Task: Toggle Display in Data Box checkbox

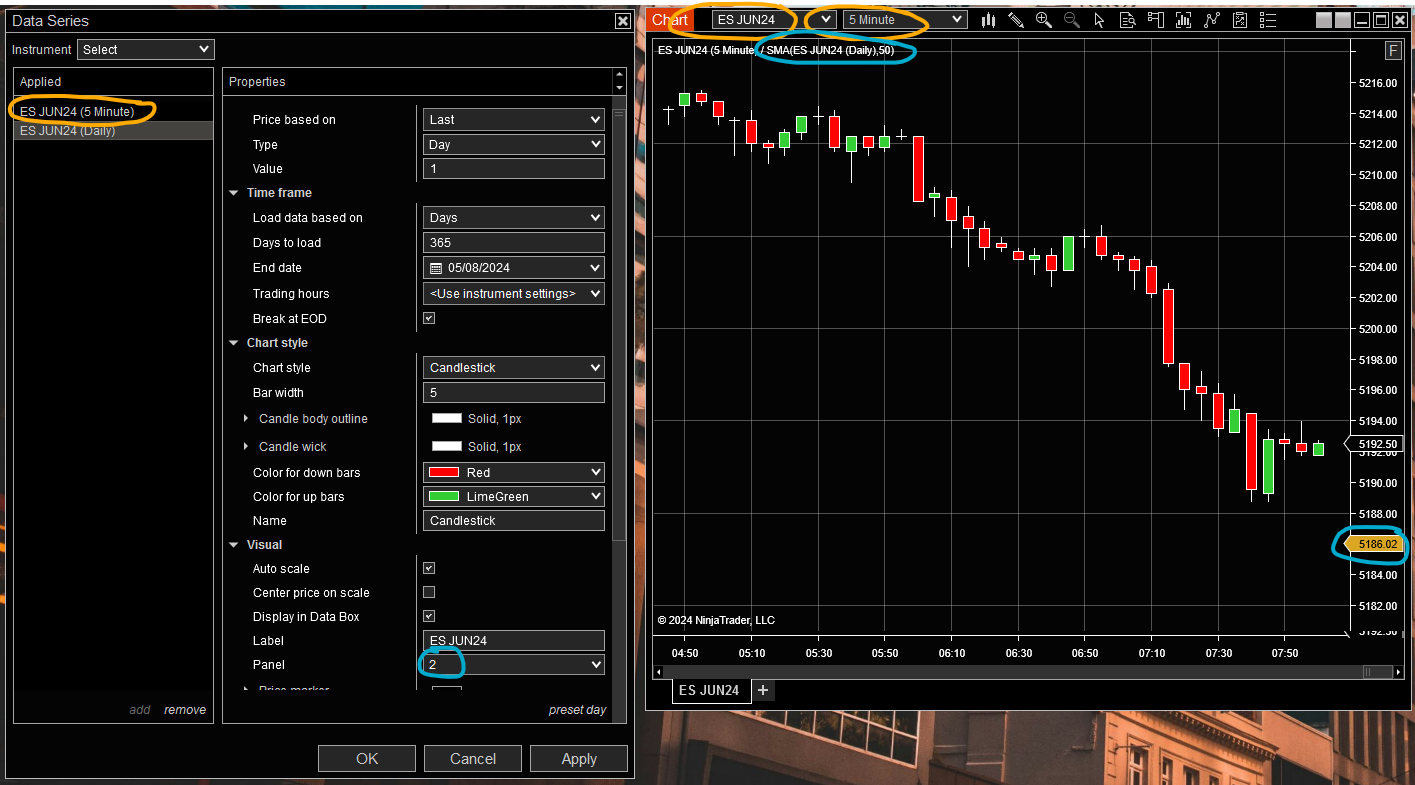Action: (x=429, y=616)
